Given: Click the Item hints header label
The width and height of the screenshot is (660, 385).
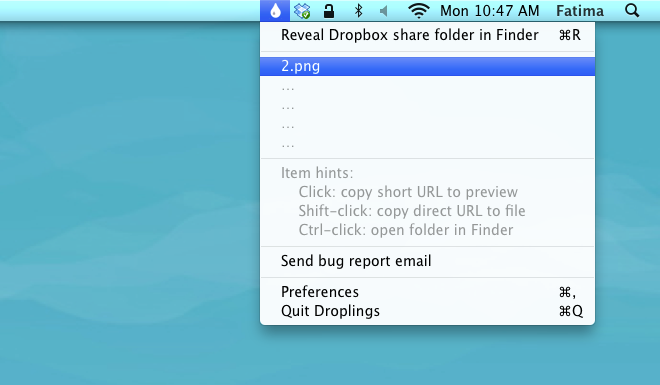Looking at the screenshot, I should coord(317,173).
